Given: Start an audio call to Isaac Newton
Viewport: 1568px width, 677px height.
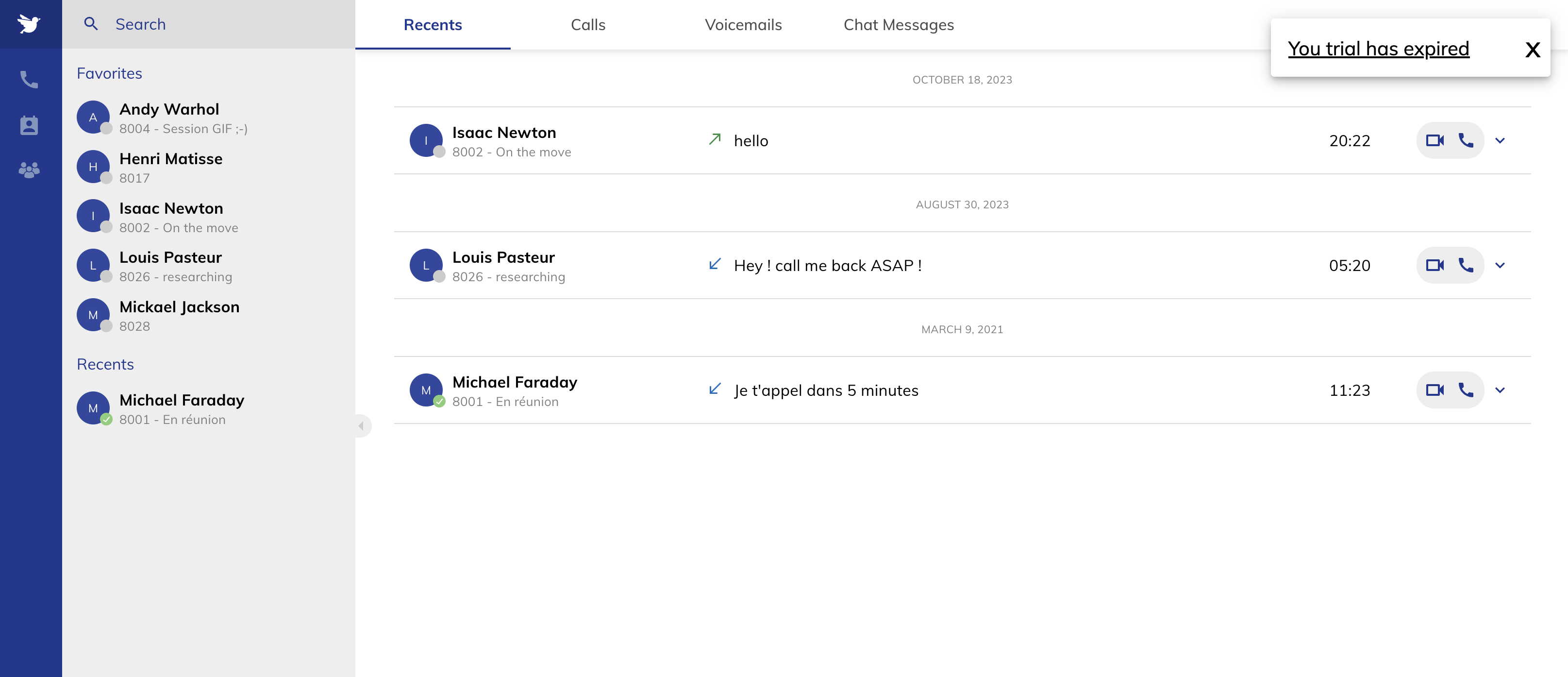Looking at the screenshot, I should (x=1466, y=141).
